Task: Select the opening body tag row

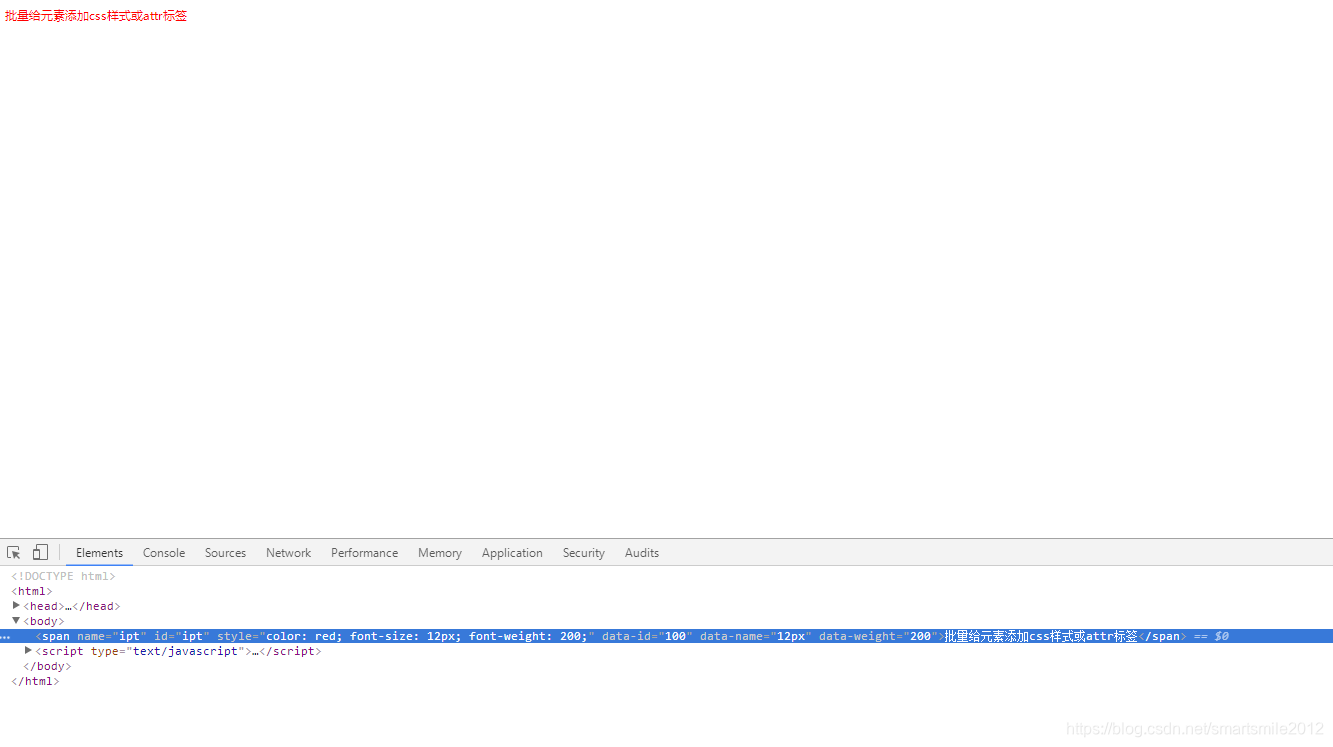Action: click(44, 621)
